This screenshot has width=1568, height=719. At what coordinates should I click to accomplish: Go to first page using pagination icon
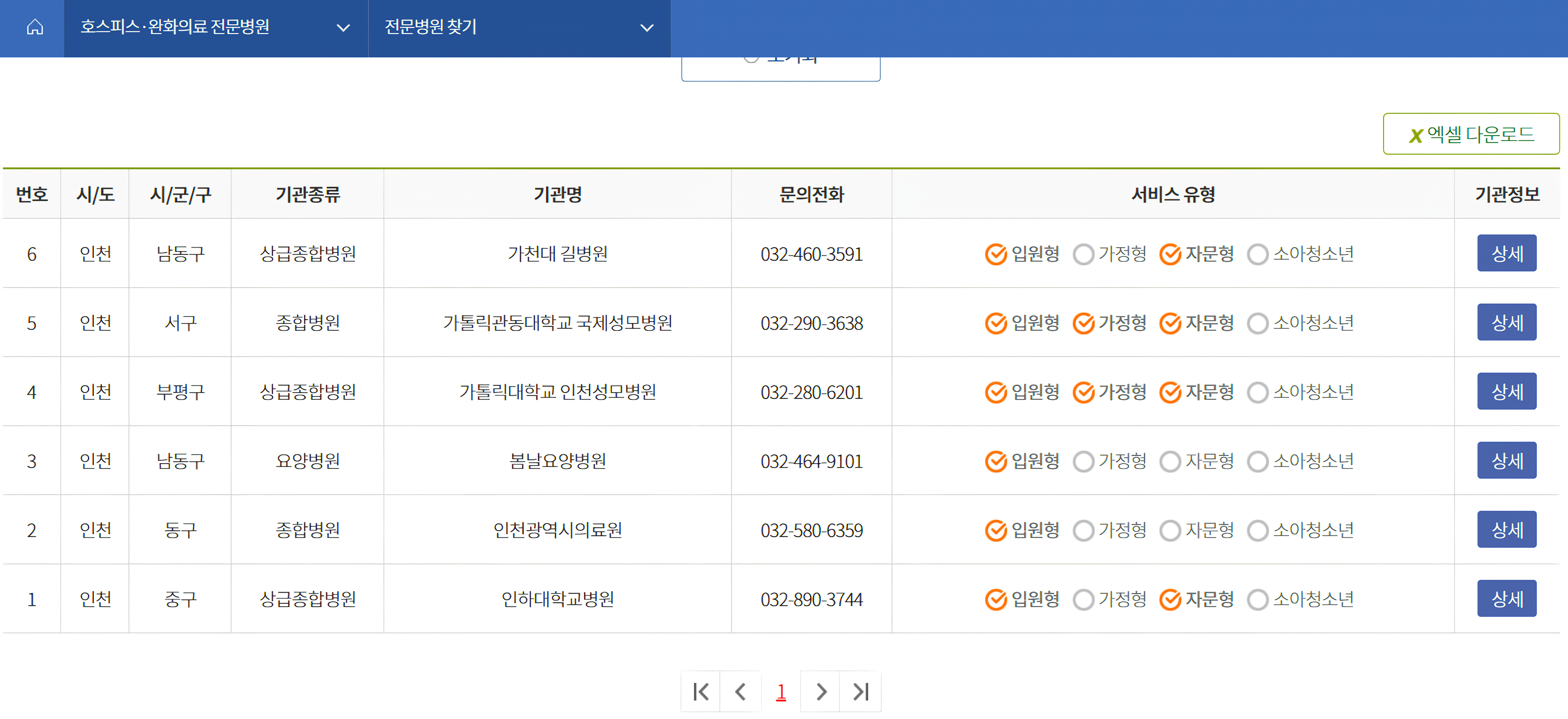click(701, 692)
